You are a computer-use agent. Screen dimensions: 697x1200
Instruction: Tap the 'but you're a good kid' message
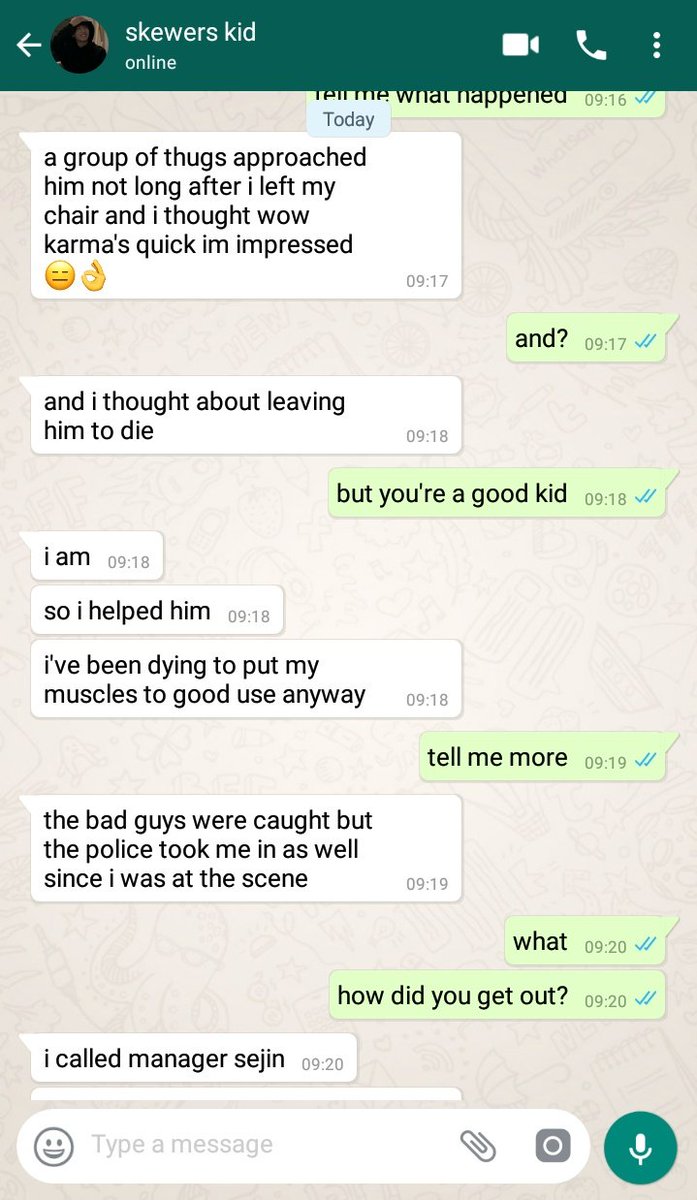[497, 493]
